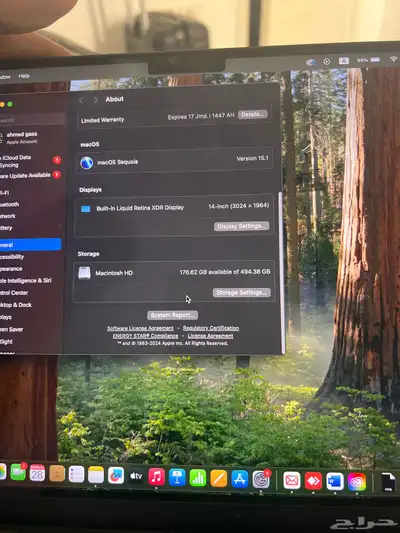Go back with the left chevron

click(81, 100)
